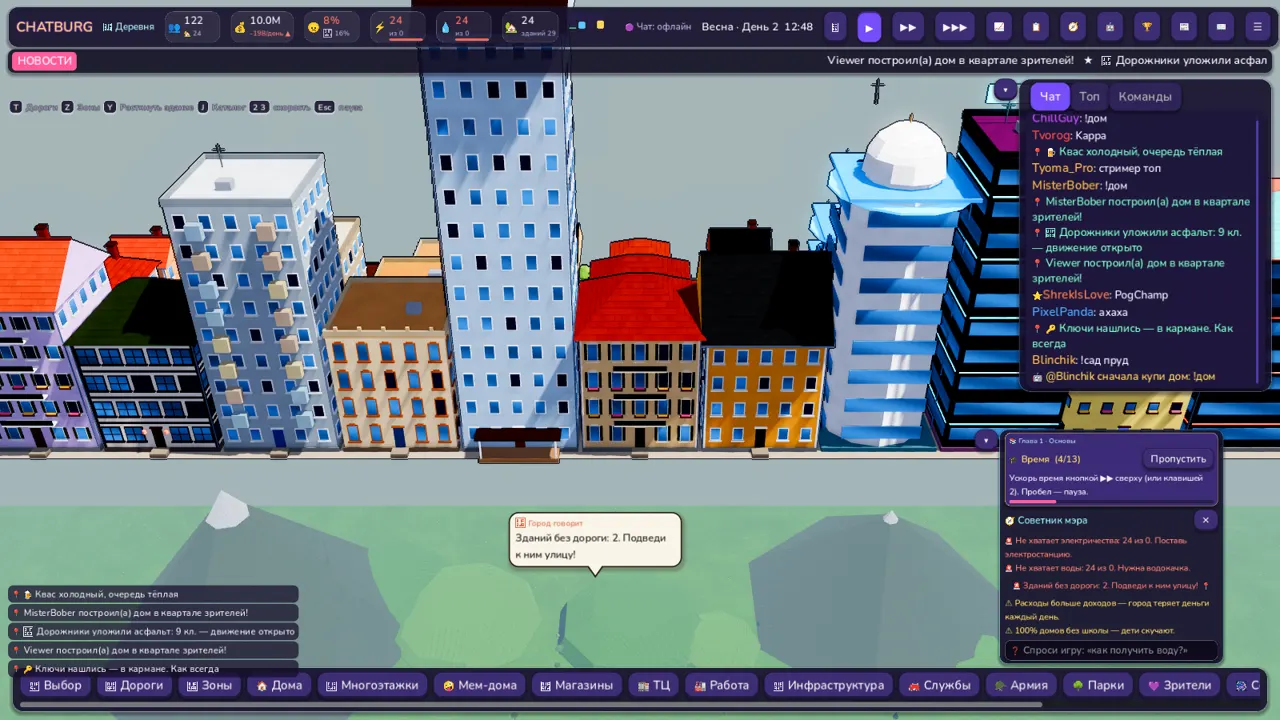
Task: Open the compass icon in top bar
Action: 1073,27
